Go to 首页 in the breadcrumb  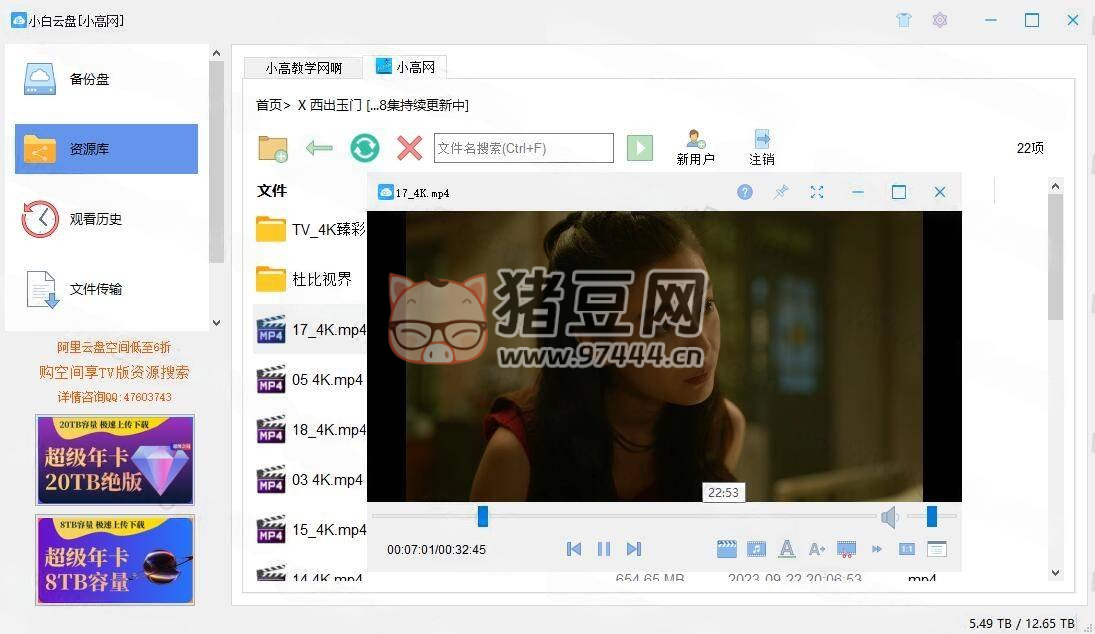[x=268, y=105]
